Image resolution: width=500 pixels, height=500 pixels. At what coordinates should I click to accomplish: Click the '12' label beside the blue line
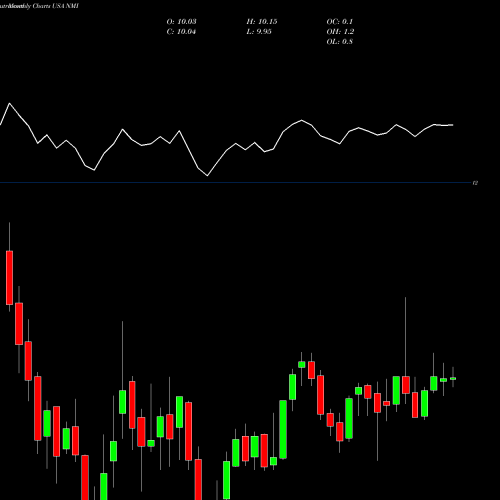476,183
